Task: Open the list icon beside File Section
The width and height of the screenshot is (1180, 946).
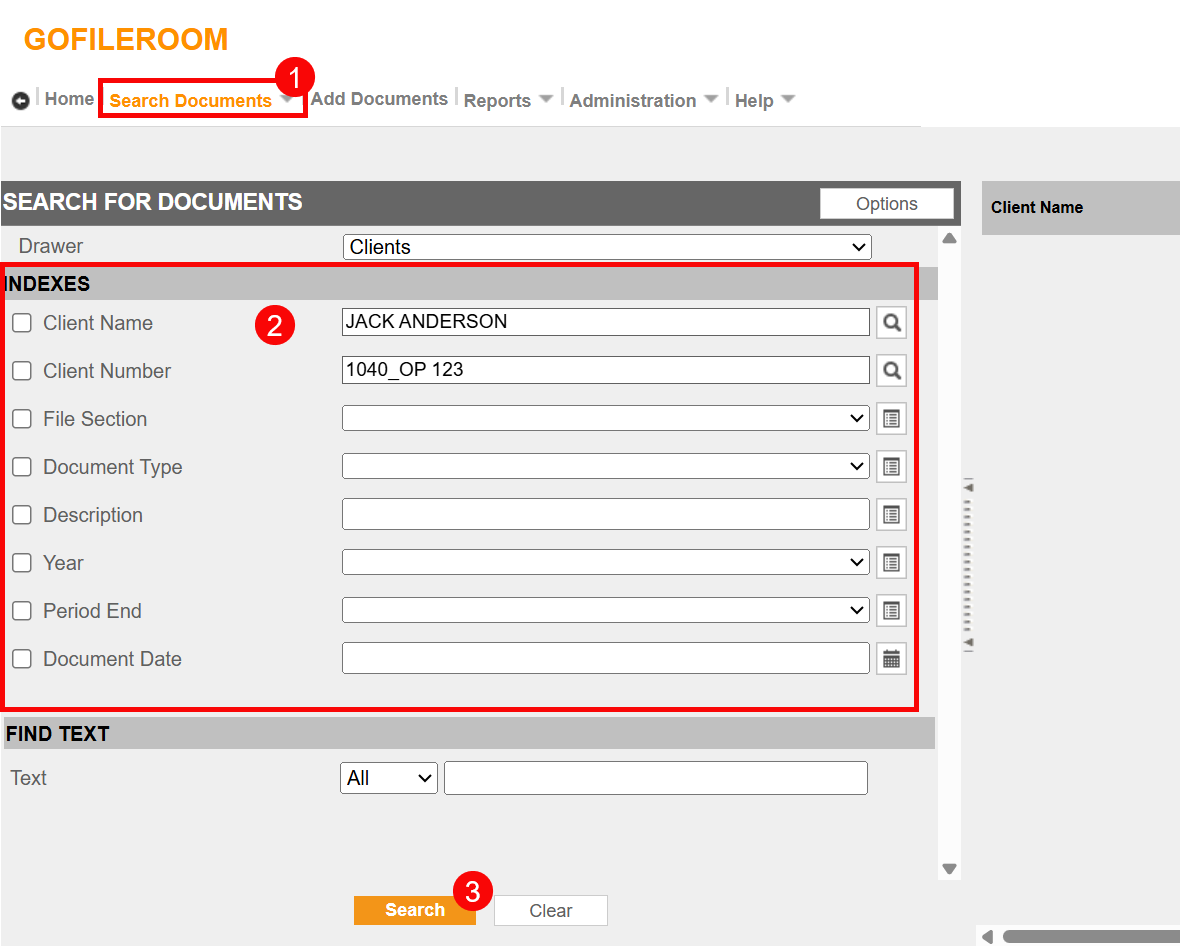Action: (891, 419)
